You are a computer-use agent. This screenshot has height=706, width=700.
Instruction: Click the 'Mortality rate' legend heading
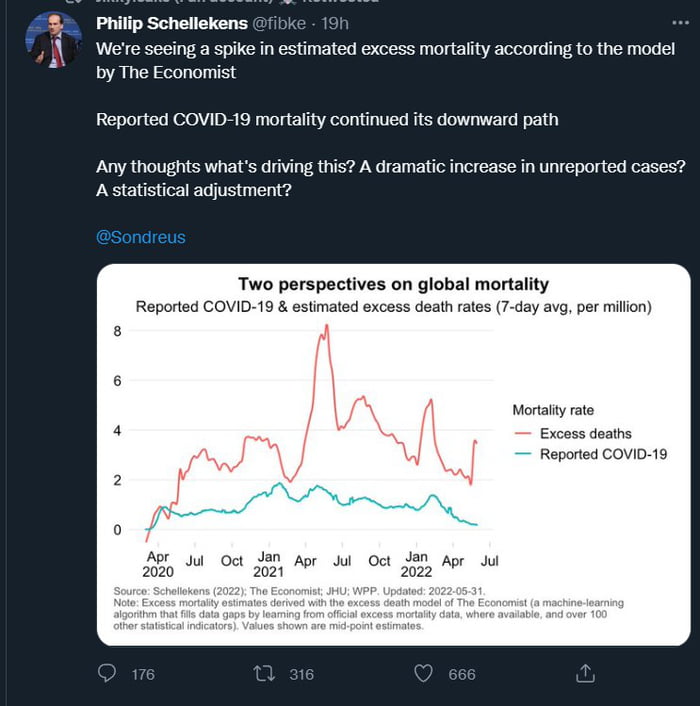pos(553,409)
